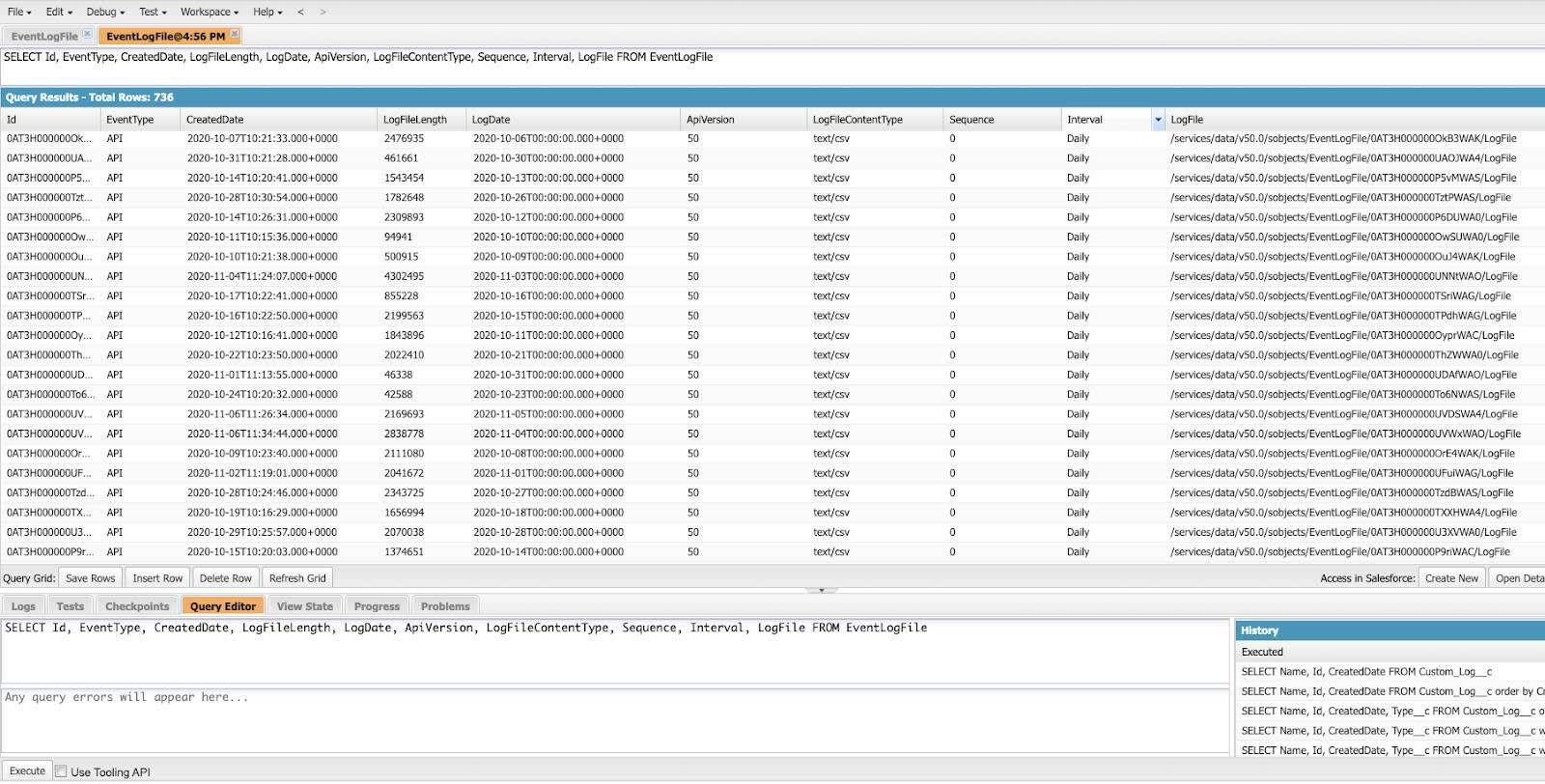The image size is (1545, 784).
Task: Open the Workspace menu
Action: [210, 12]
